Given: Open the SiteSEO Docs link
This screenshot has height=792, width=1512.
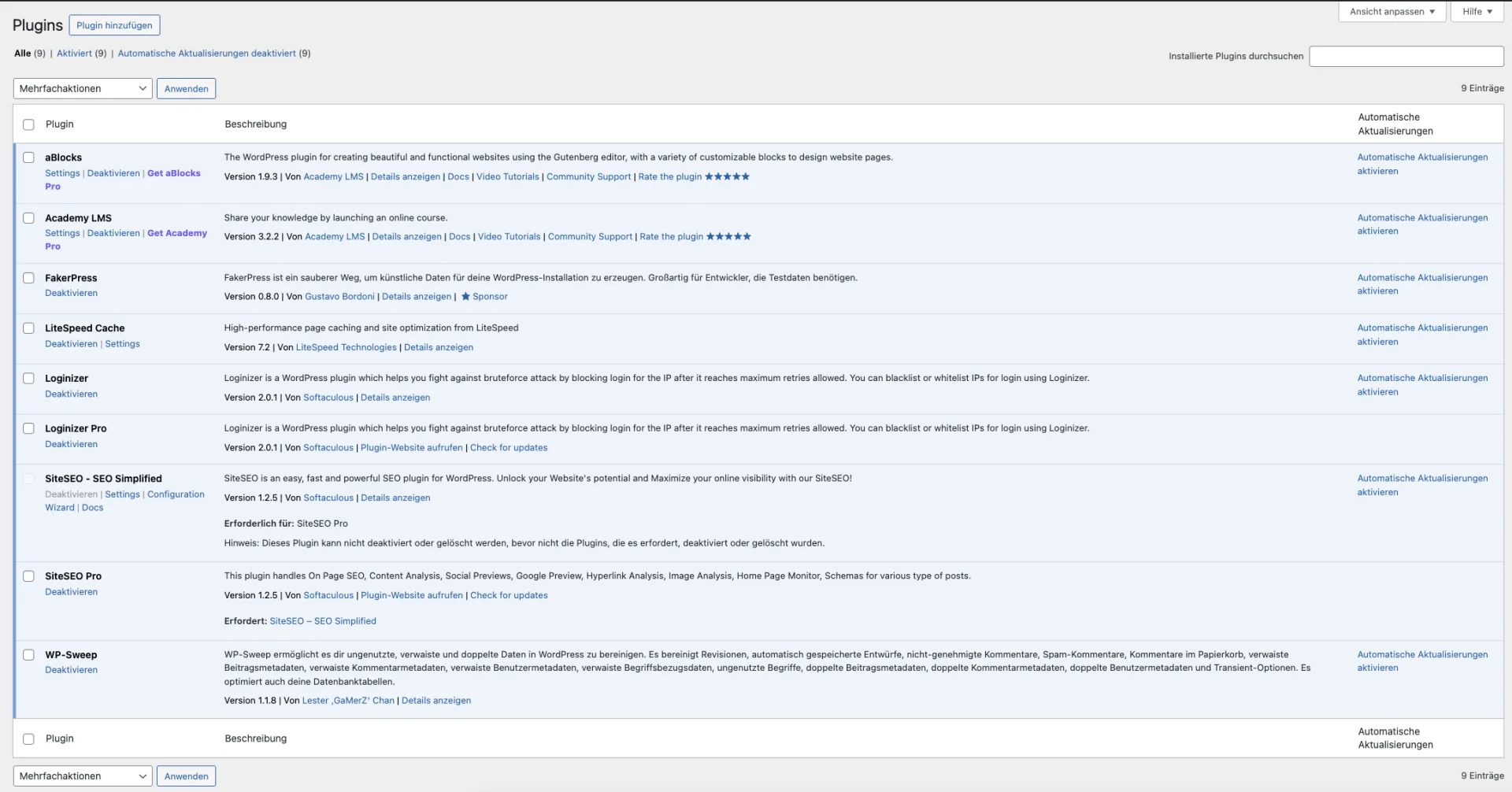Looking at the screenshot, I should 92,508.
